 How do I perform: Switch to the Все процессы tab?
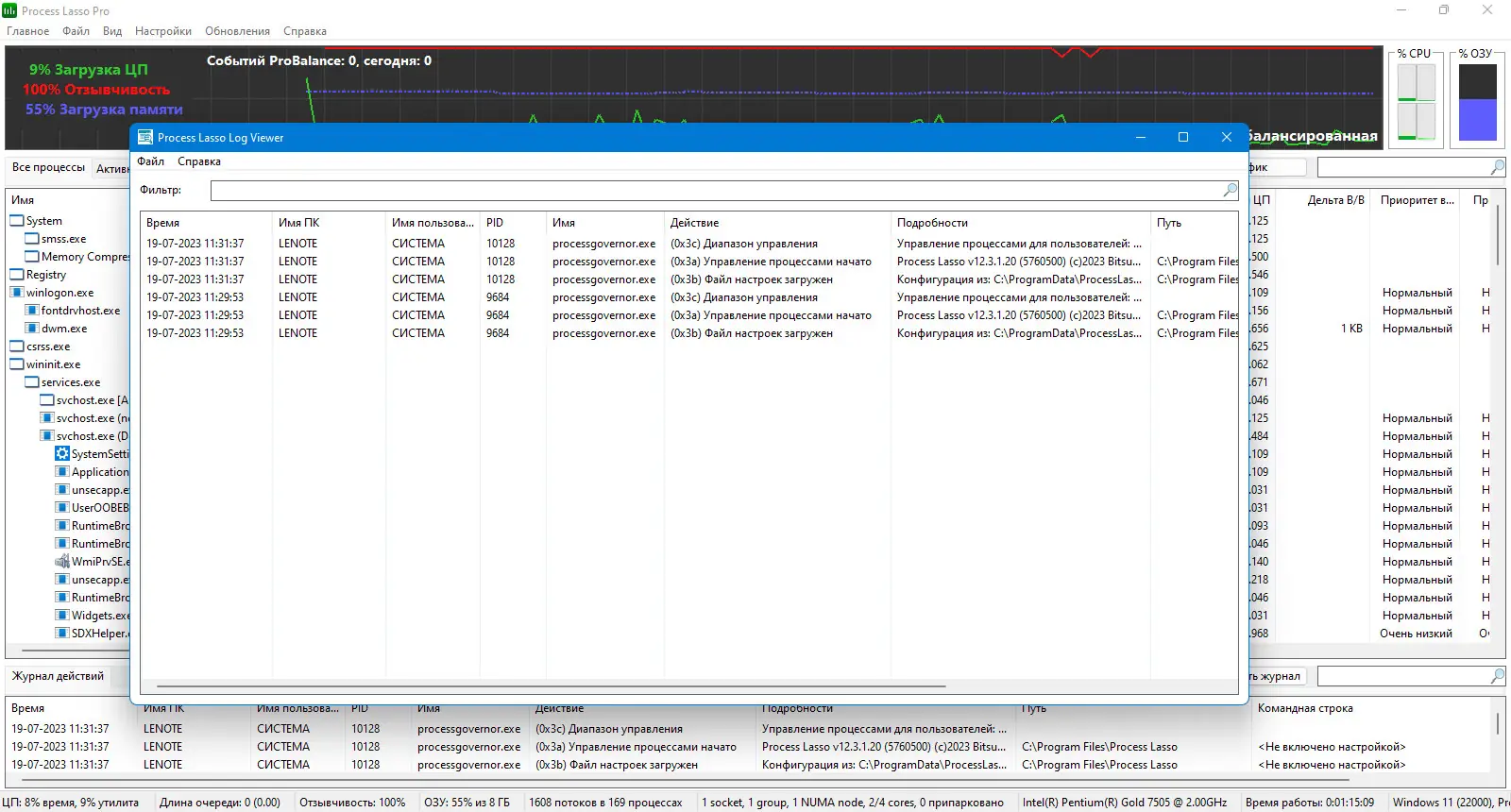(x=48, y=167)
